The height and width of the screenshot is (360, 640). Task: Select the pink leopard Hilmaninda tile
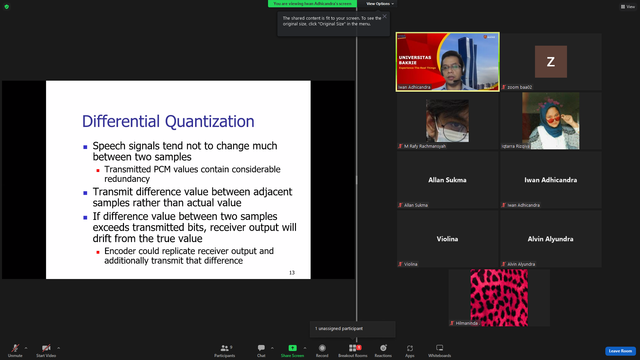(499, 298)
